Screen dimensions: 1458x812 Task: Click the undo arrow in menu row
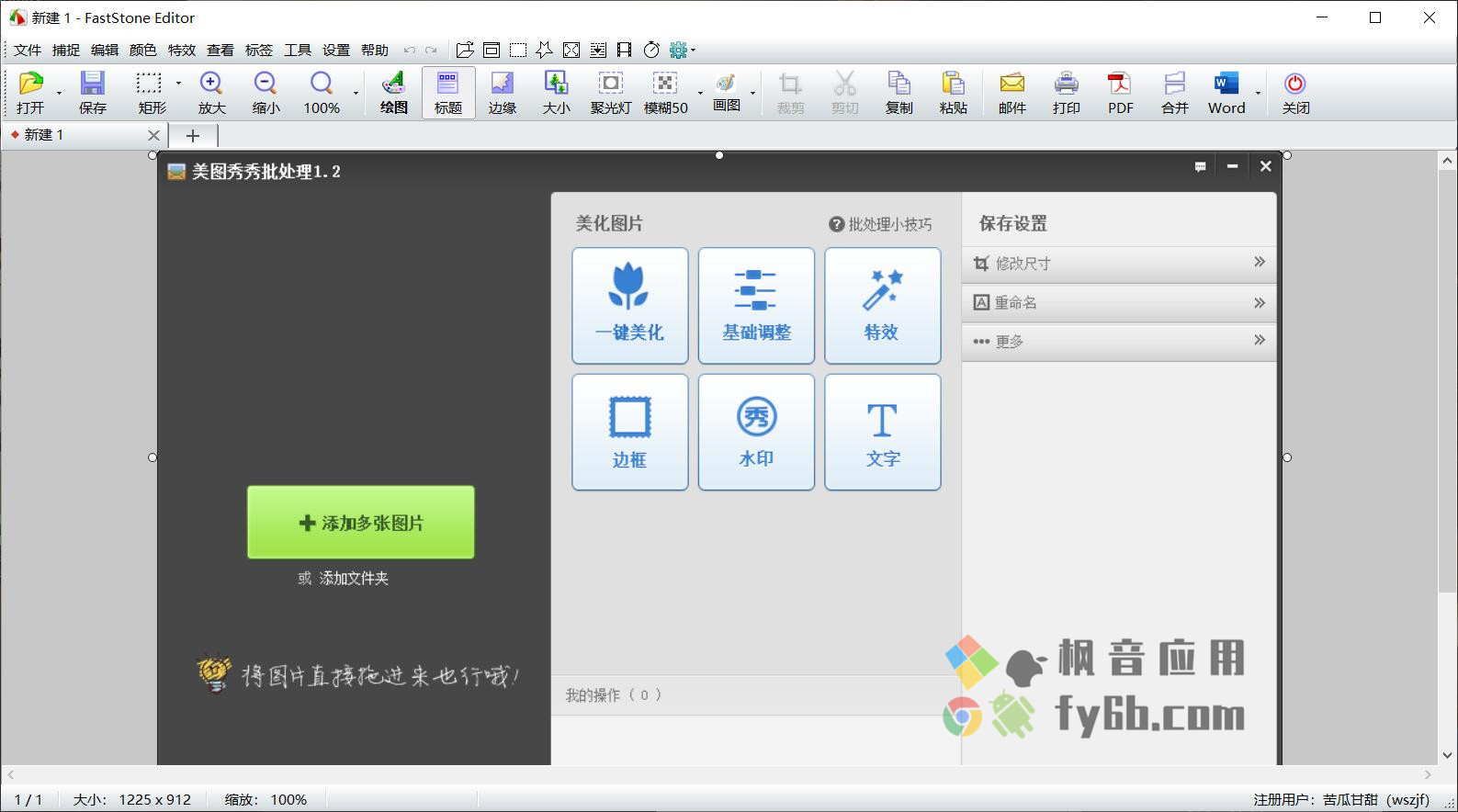[410, 50]
